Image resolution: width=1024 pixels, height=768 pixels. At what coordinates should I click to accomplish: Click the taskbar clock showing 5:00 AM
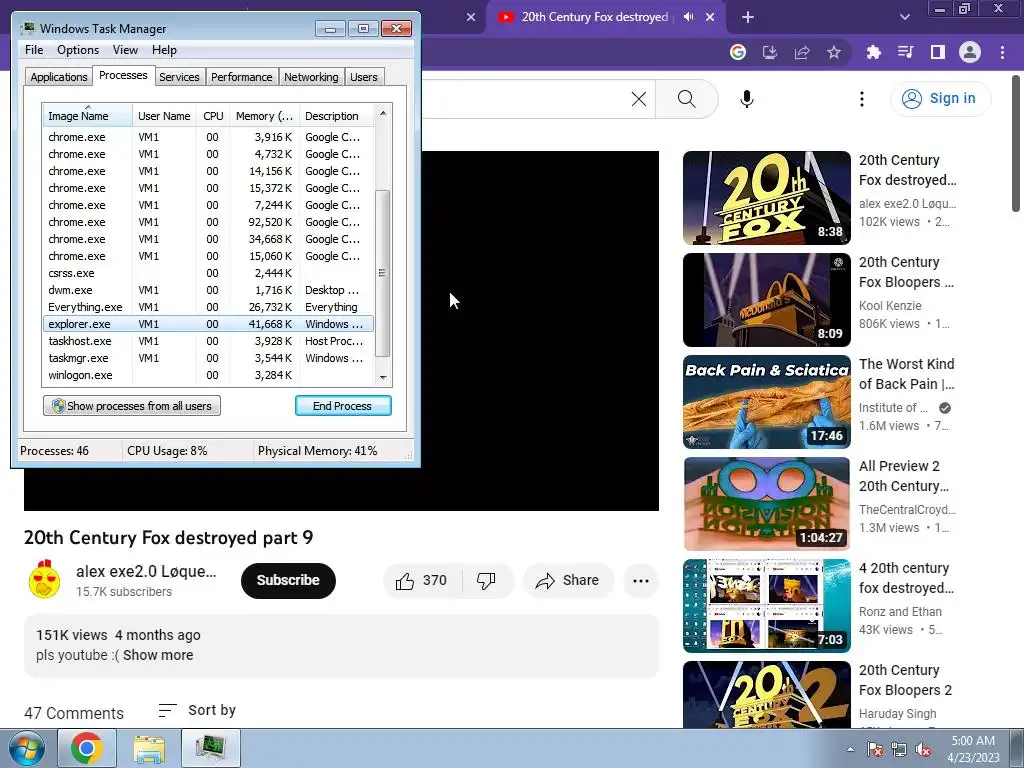973,749
